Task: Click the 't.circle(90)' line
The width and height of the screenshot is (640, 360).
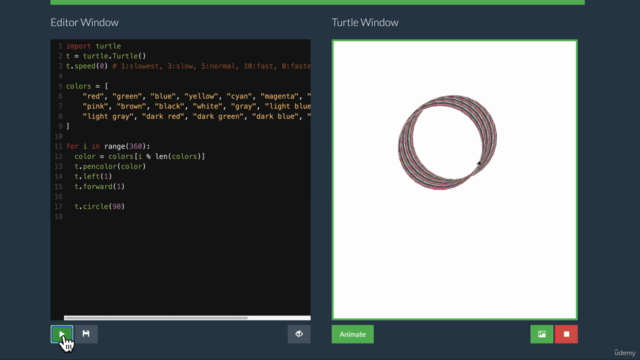Action: click(100, 207)
